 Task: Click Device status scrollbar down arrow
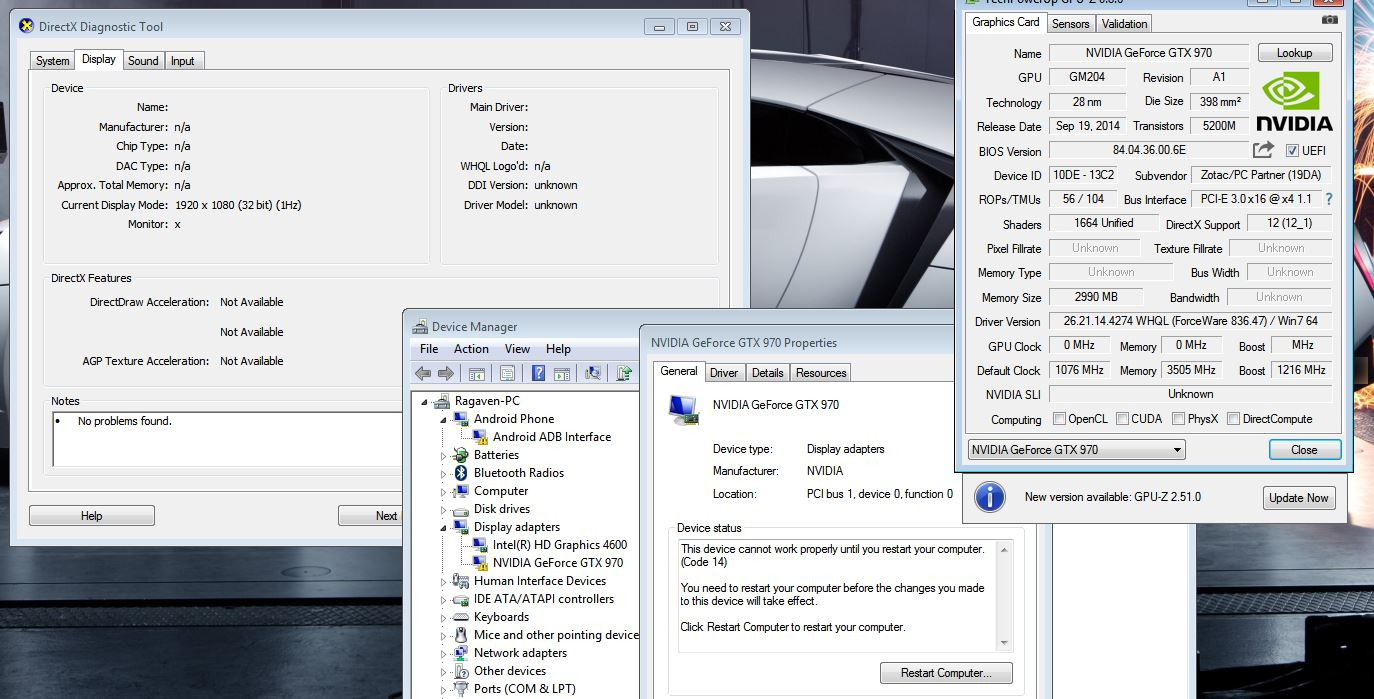(1005, 642)
